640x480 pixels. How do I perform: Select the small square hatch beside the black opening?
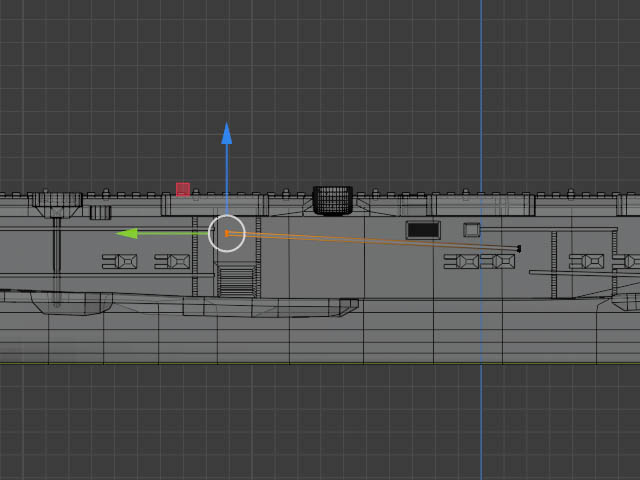(471, 230)
